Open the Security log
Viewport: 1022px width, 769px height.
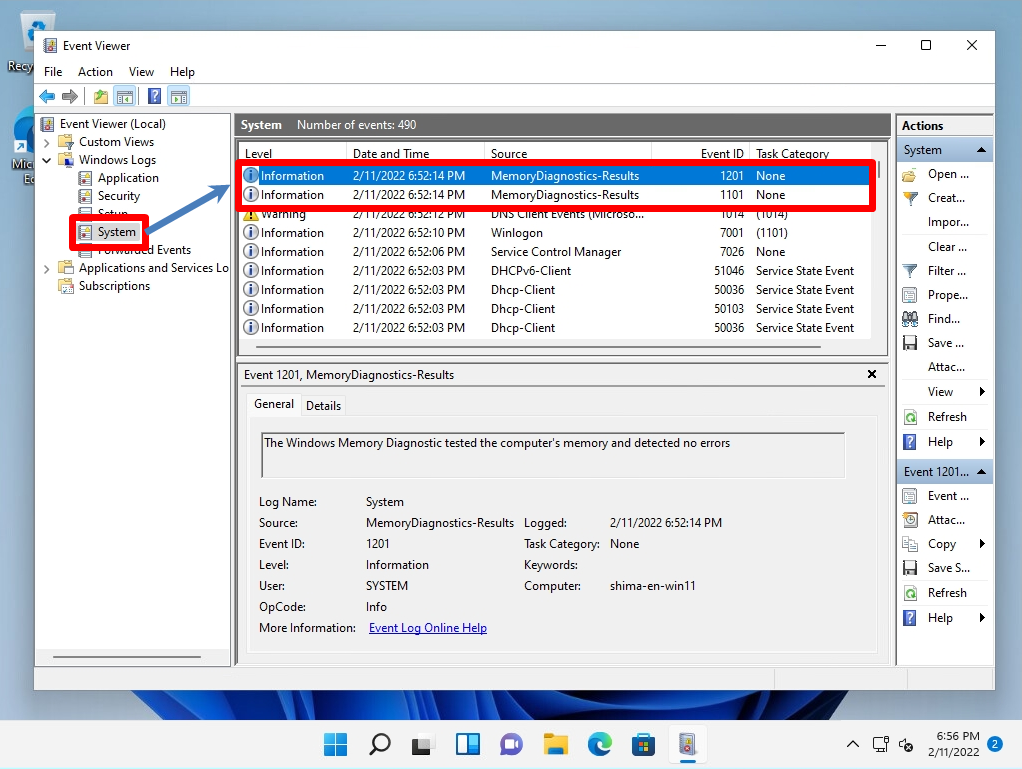point(119,196)
